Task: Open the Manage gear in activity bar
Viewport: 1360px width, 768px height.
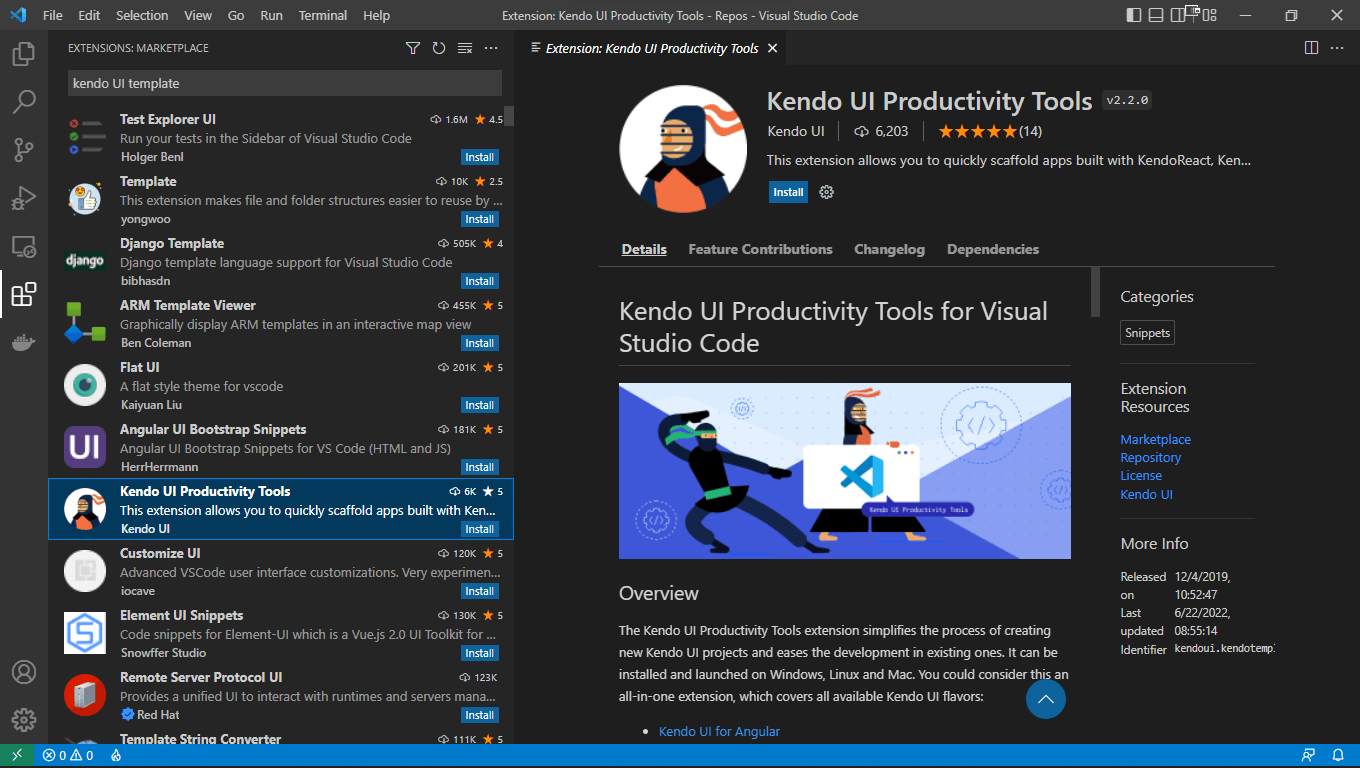Action: 24,720
